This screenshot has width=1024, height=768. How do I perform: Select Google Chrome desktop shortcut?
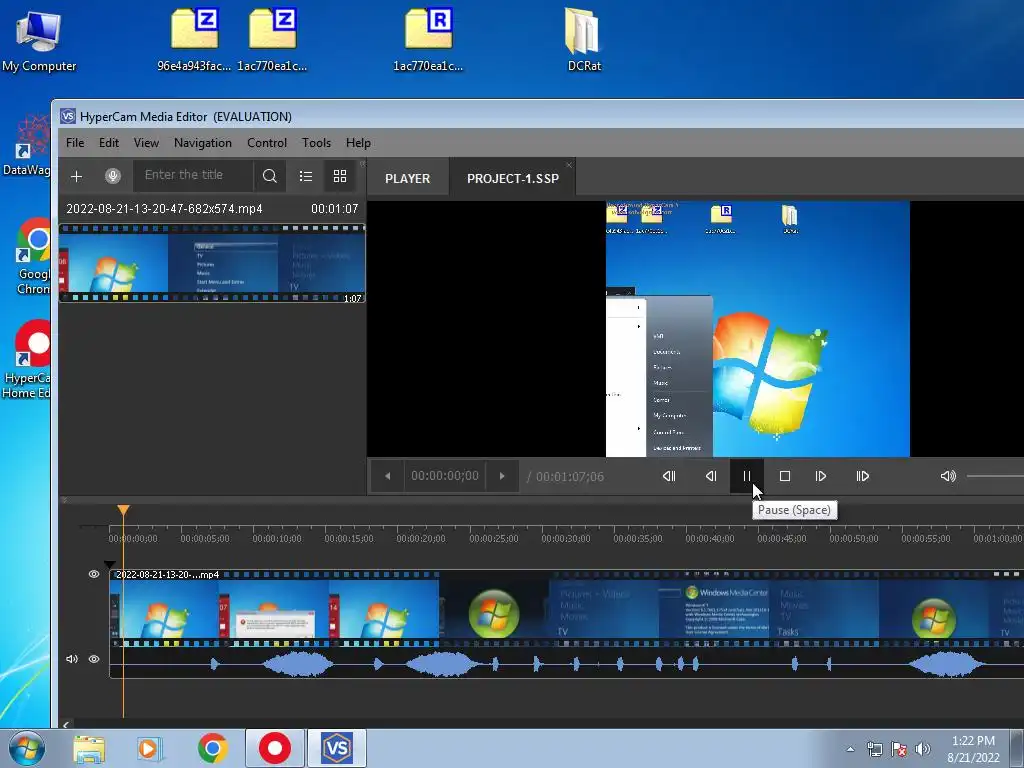point(31,257)
